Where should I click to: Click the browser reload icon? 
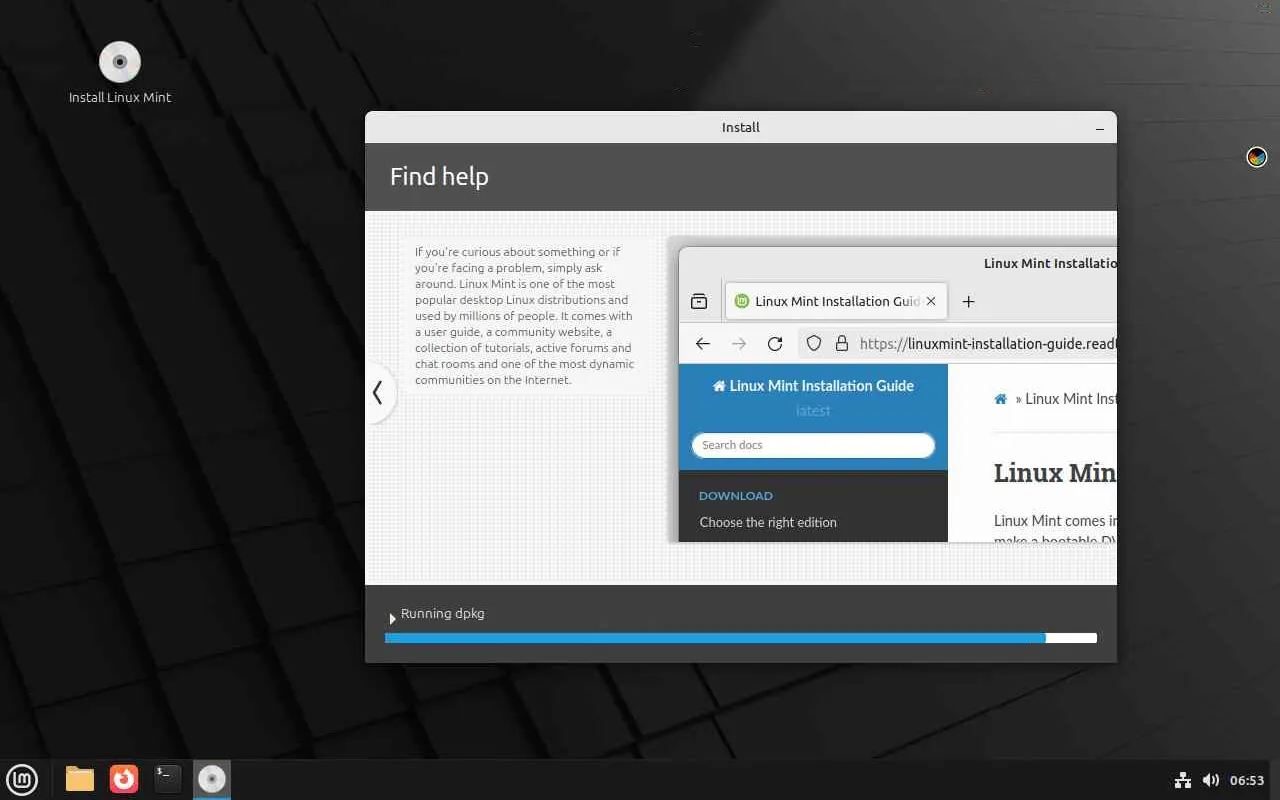[x=775, y=343]
